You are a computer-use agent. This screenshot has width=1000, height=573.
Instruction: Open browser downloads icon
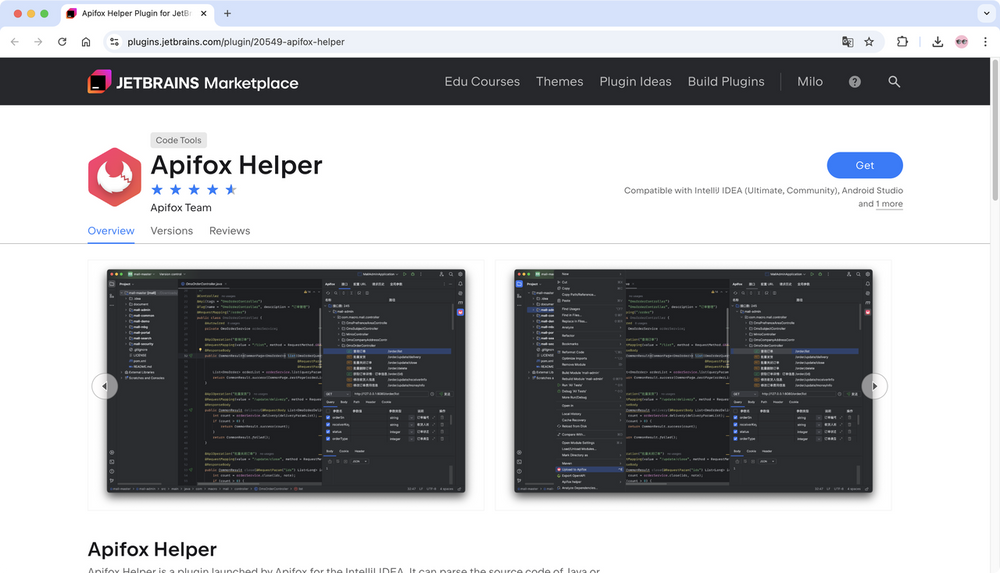click(x=937, y=42)
